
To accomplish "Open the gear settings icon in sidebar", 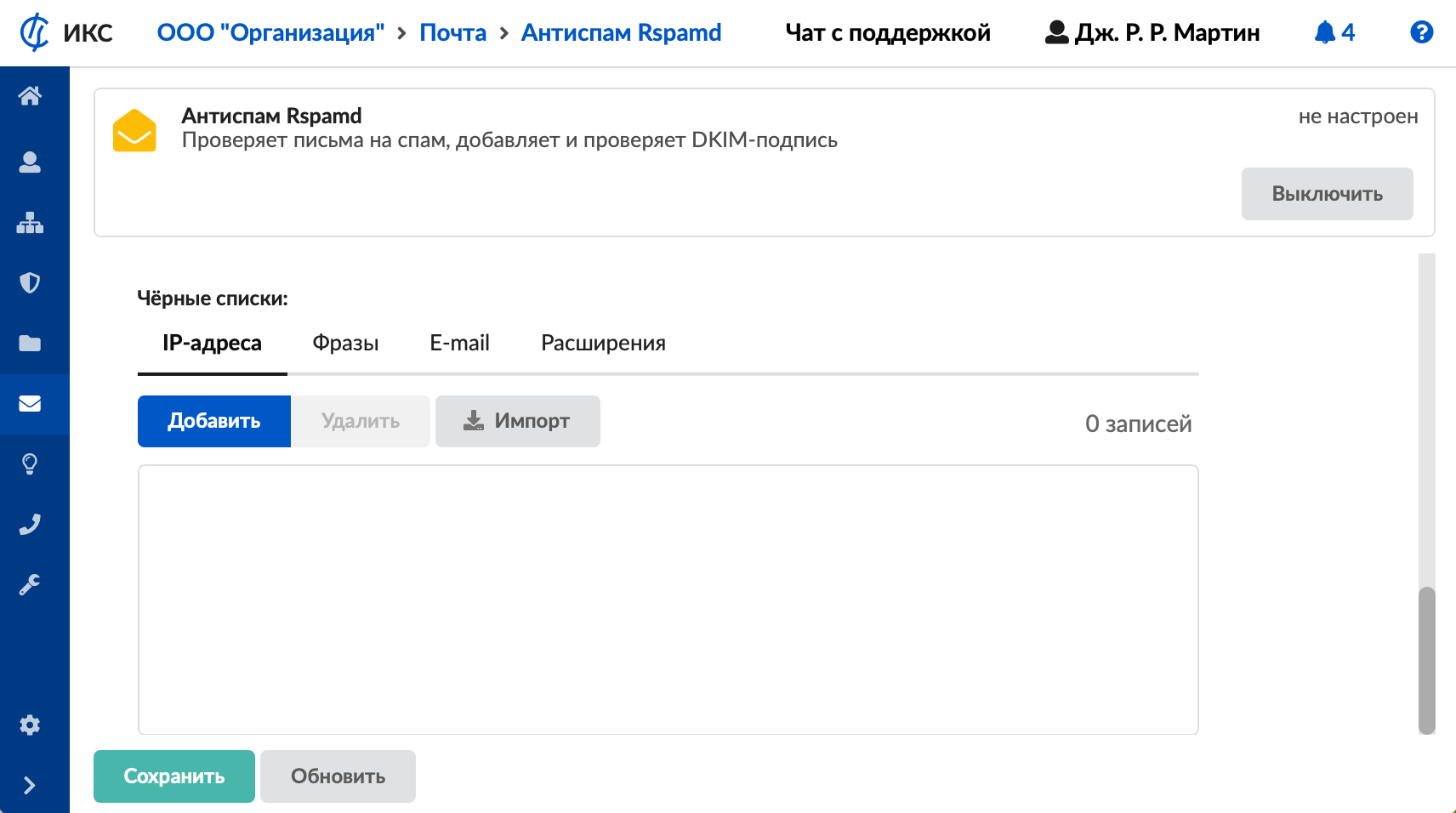I will 30,725.
